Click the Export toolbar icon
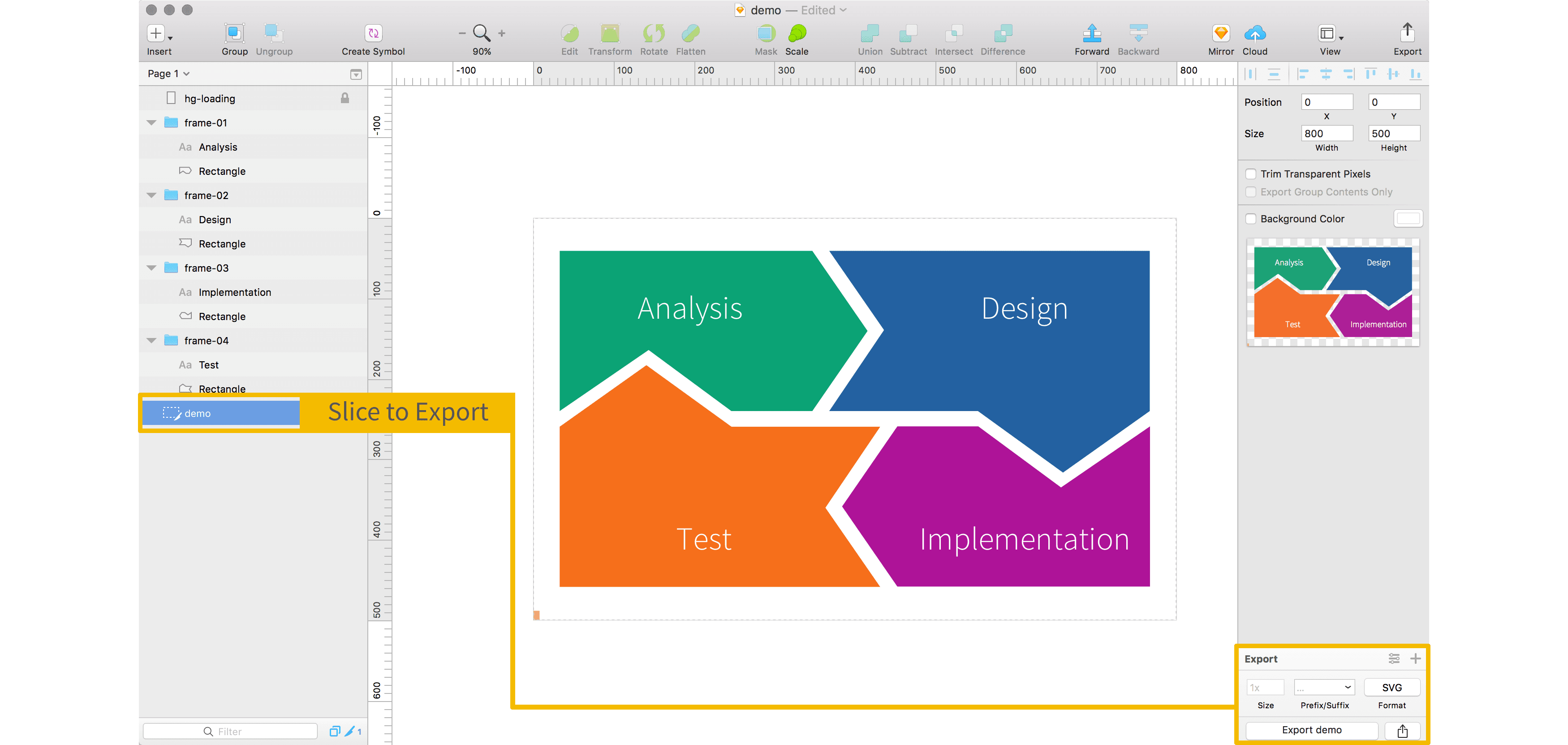 pos(1407,32)
